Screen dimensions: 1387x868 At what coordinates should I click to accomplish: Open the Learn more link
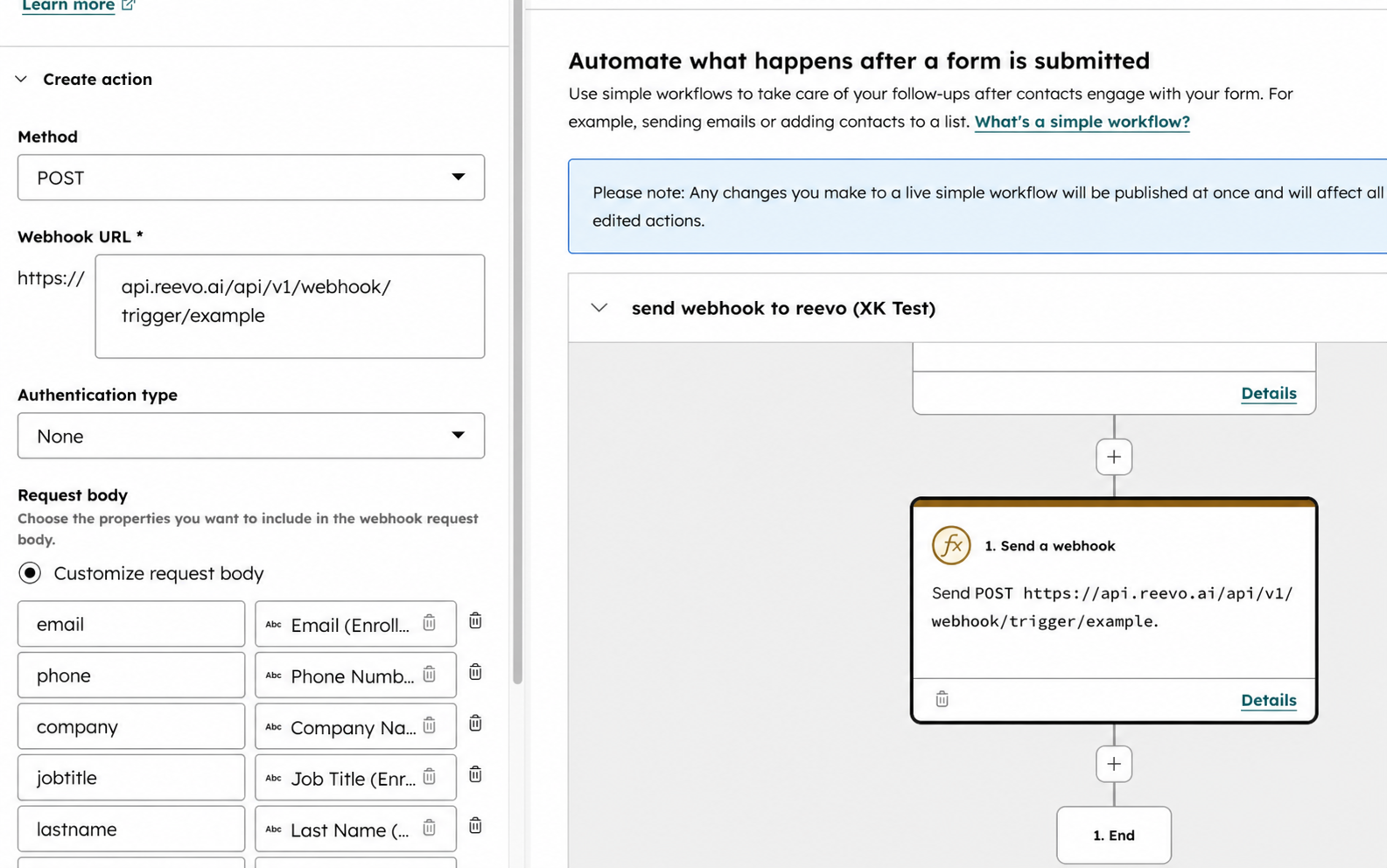click(x=68, y=5)
